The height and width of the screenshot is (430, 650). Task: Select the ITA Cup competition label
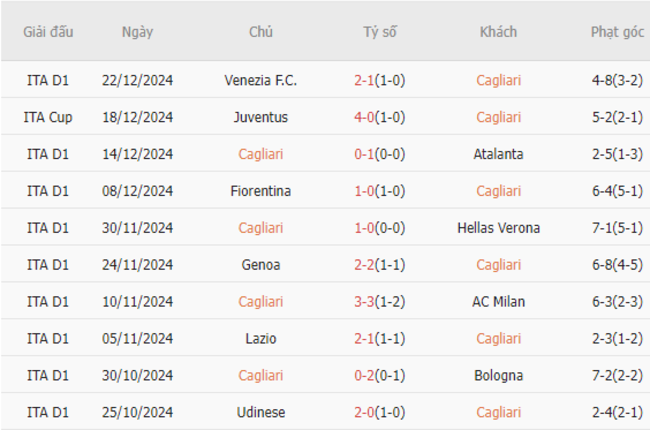[x=48, y=117]
